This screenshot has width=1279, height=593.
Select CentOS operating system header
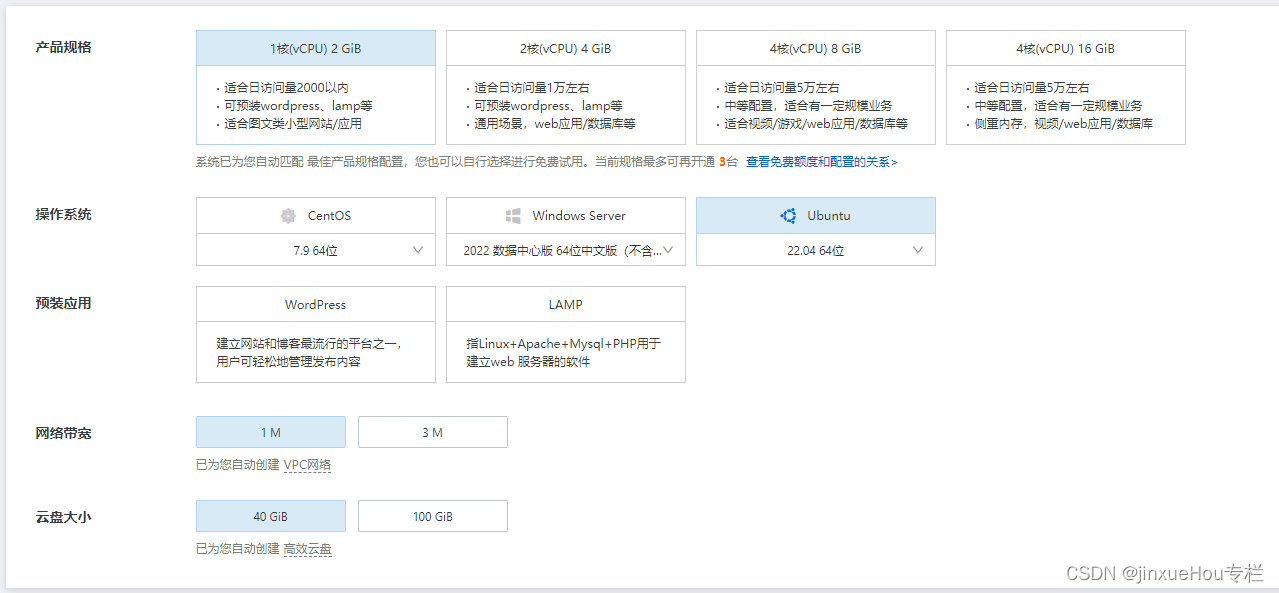pos(316,216)
